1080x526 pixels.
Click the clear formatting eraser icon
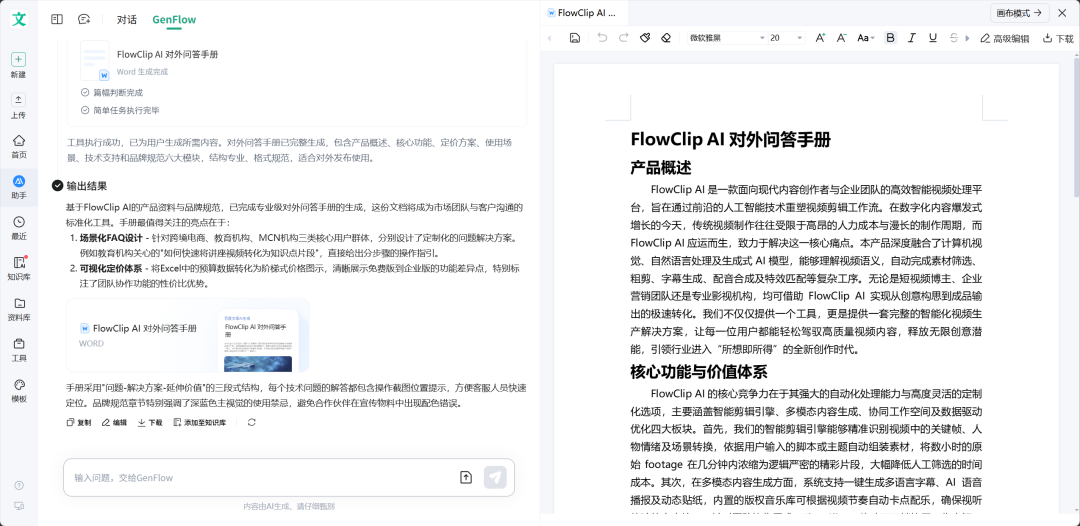(x=665, y=38)
